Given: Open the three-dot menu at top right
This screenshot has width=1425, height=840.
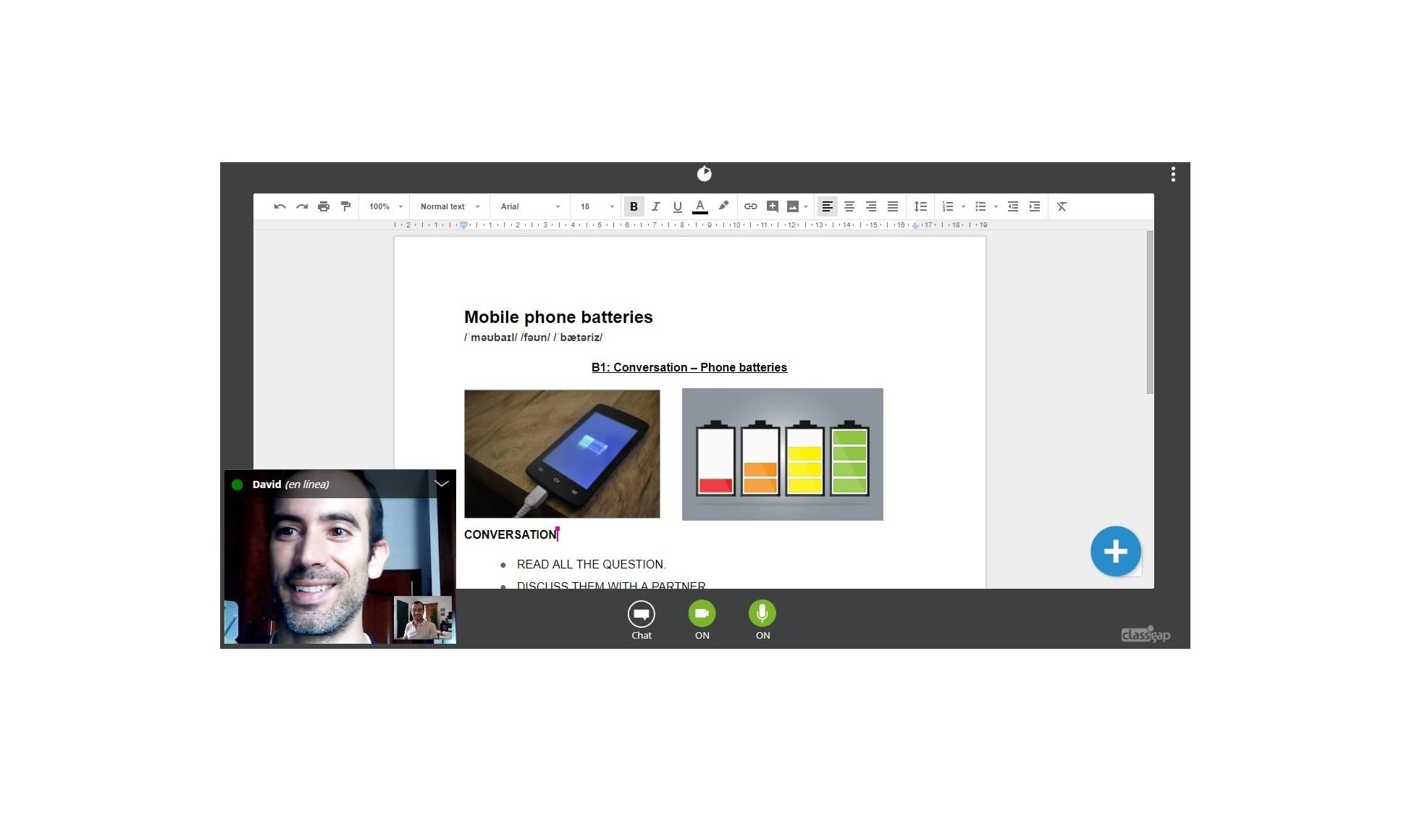Looking at the screenshot, I should point(1173,175).
